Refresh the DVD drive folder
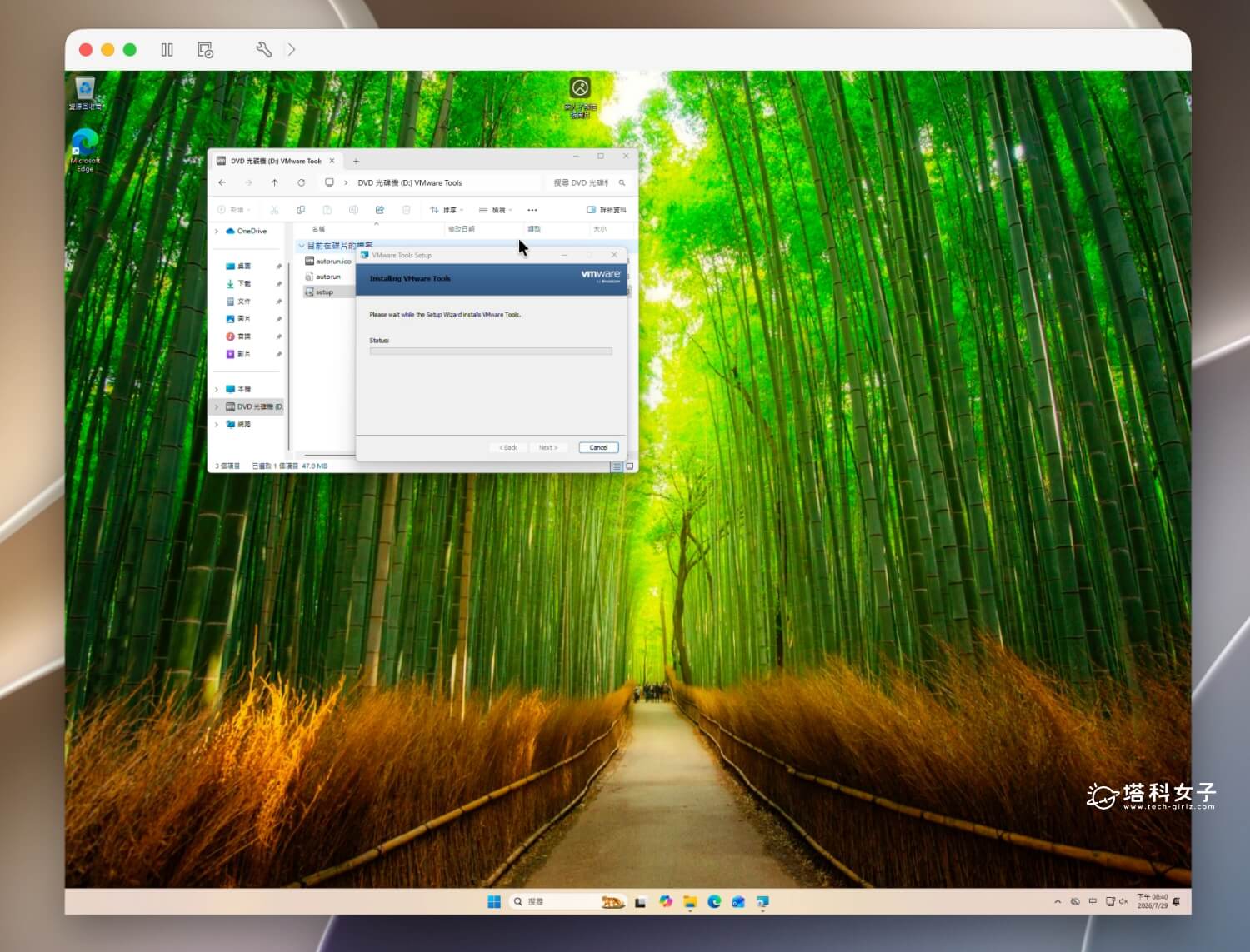 tap(301, 182)
